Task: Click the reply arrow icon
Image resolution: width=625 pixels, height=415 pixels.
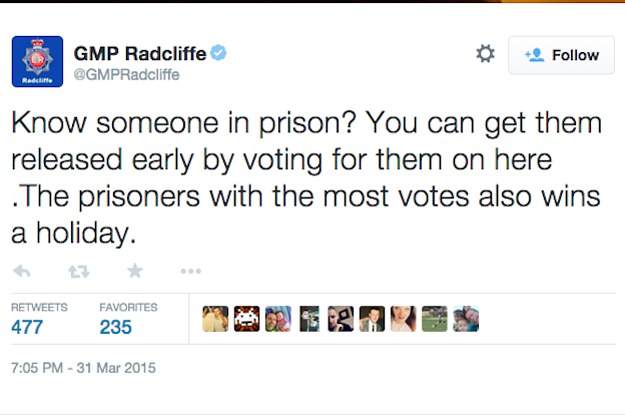Action: point(22,271)
